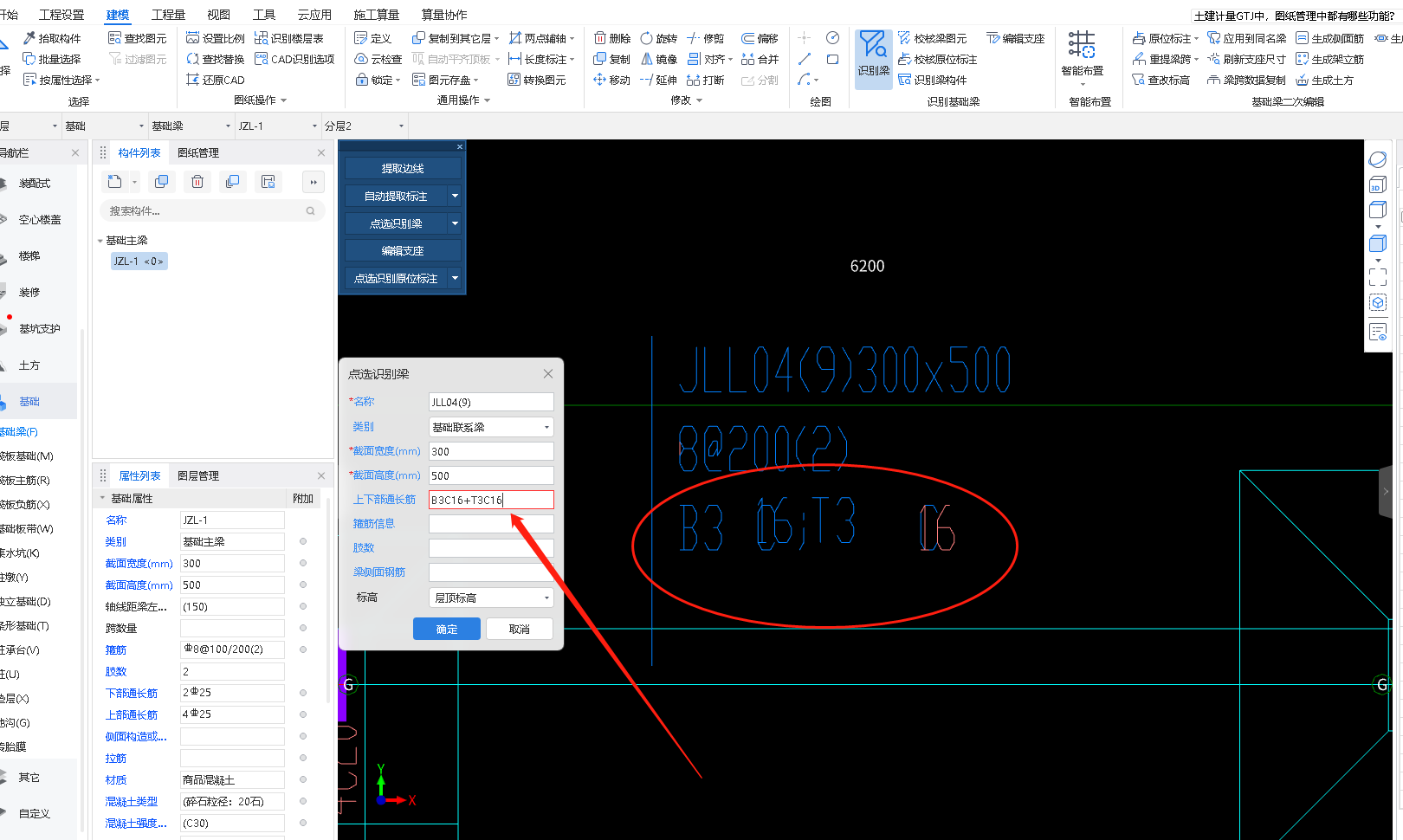Expand the 点选识别原位标注 dropdown arrow
The height and width of the screenshot is (840, 1403).
click(x=455, y=278)
